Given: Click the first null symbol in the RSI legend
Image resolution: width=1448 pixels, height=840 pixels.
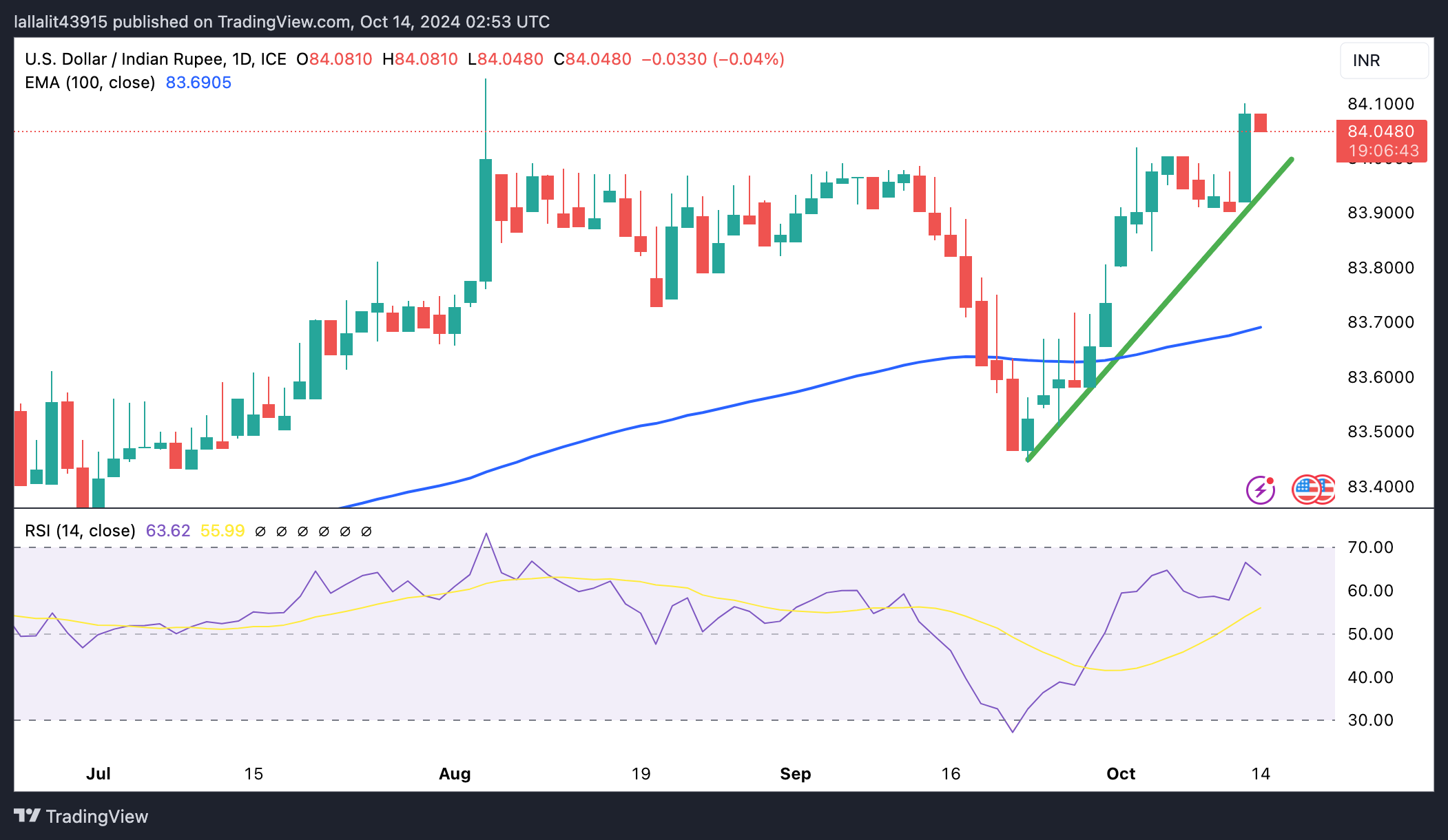Looking at the screenshot, I should click(260, 532).
